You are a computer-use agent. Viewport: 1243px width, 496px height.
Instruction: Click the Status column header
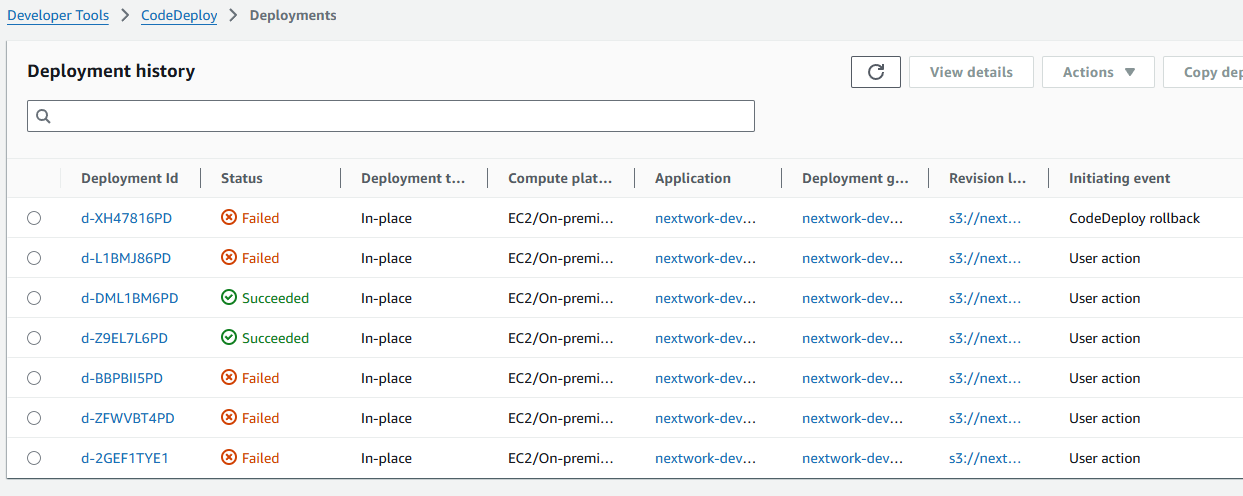point(242,178)
